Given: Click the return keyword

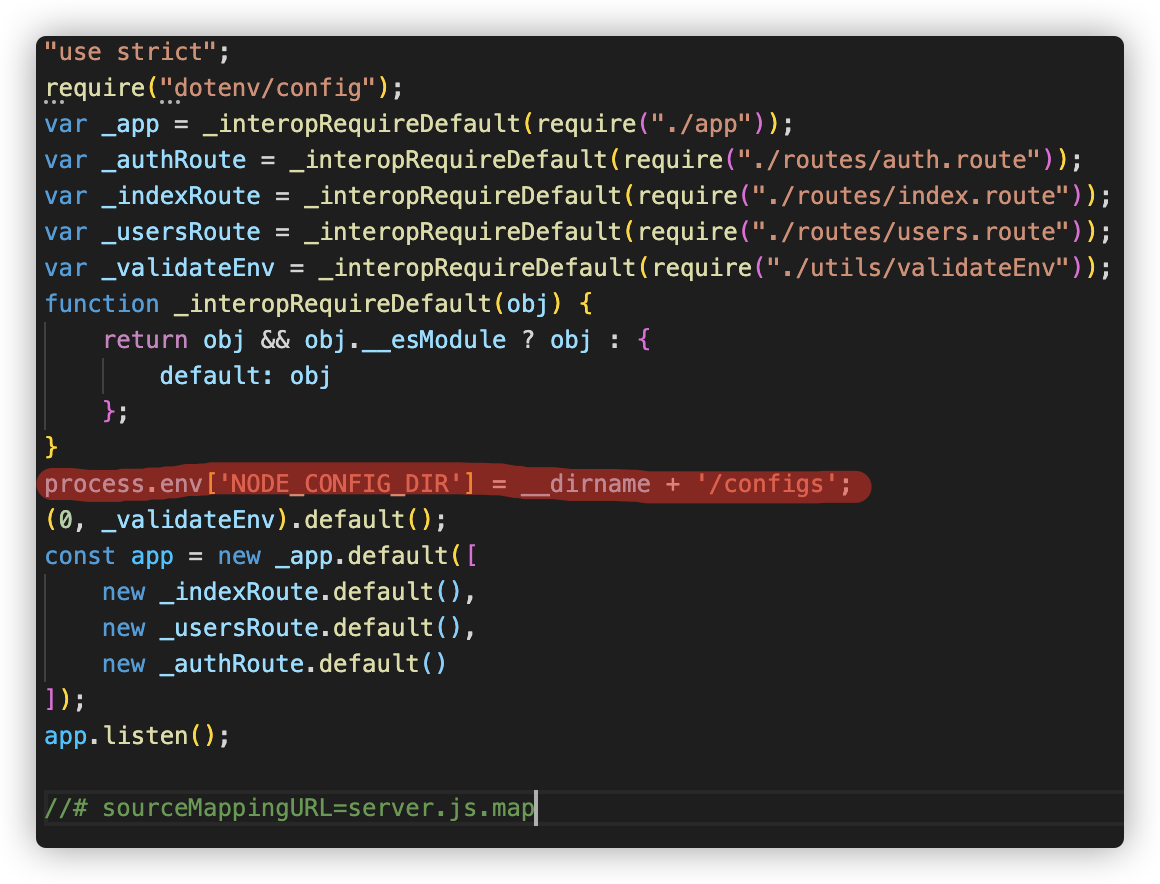Looking at the screenshot, I should tap(145, 340).
